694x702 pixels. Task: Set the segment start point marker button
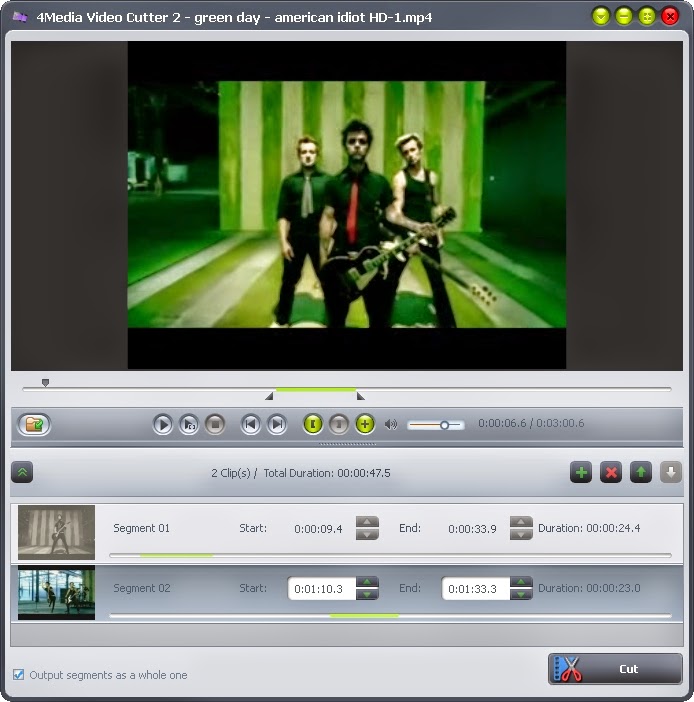click(x=313, y=424)
